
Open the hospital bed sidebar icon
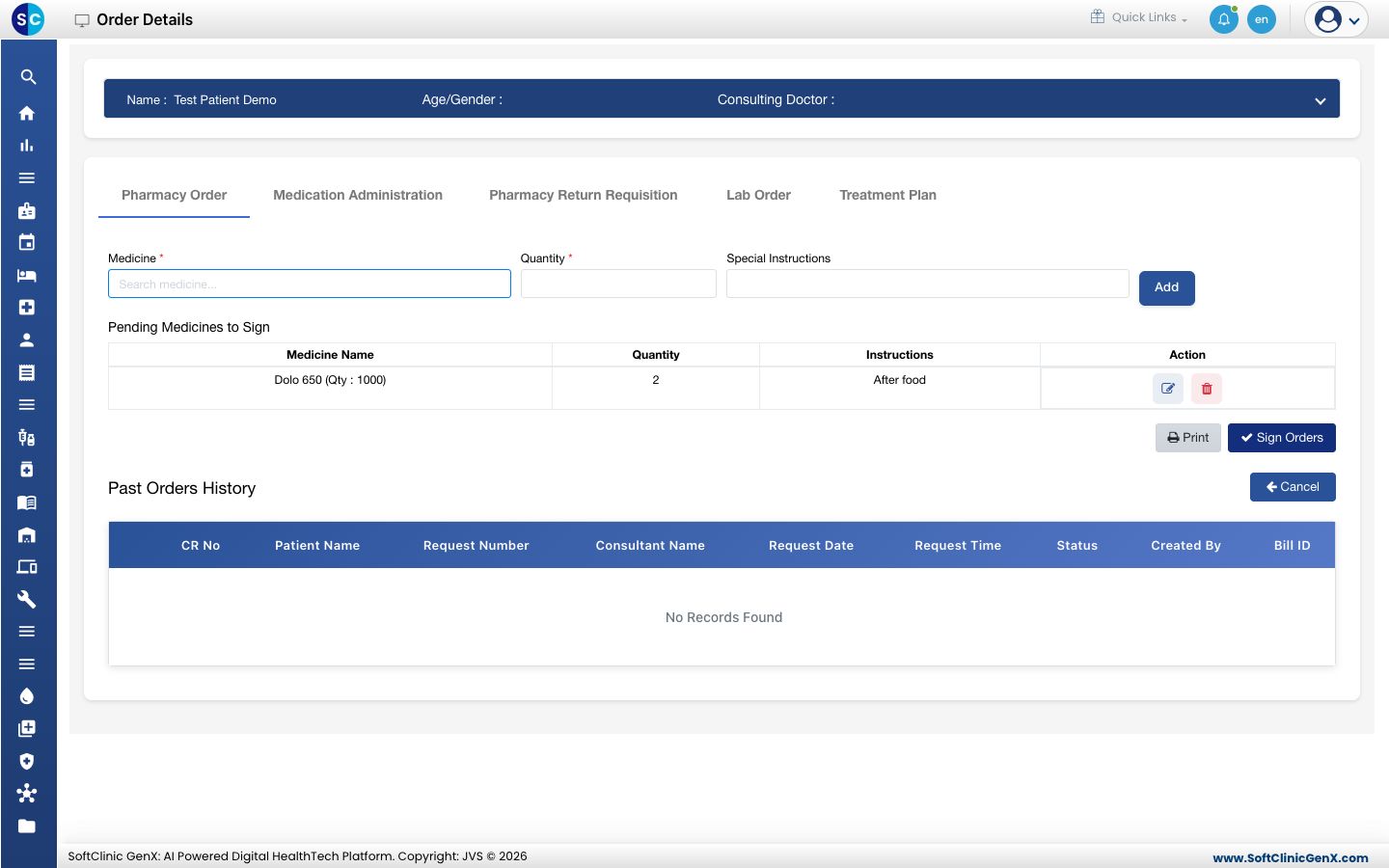point(27,276)
